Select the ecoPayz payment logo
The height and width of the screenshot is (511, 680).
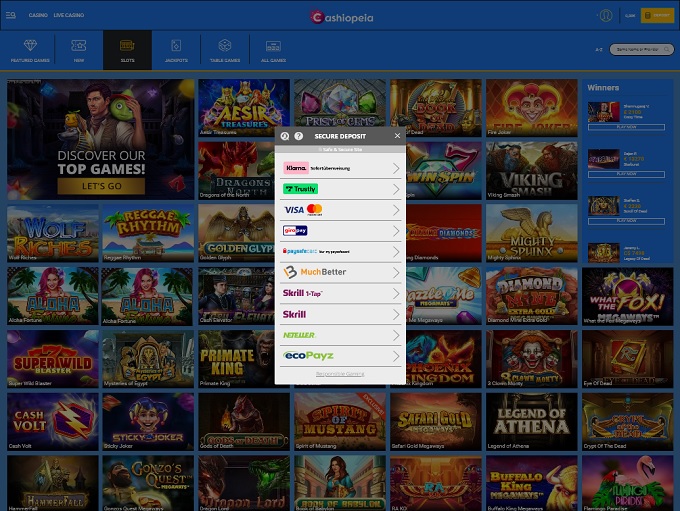[308, 355]
